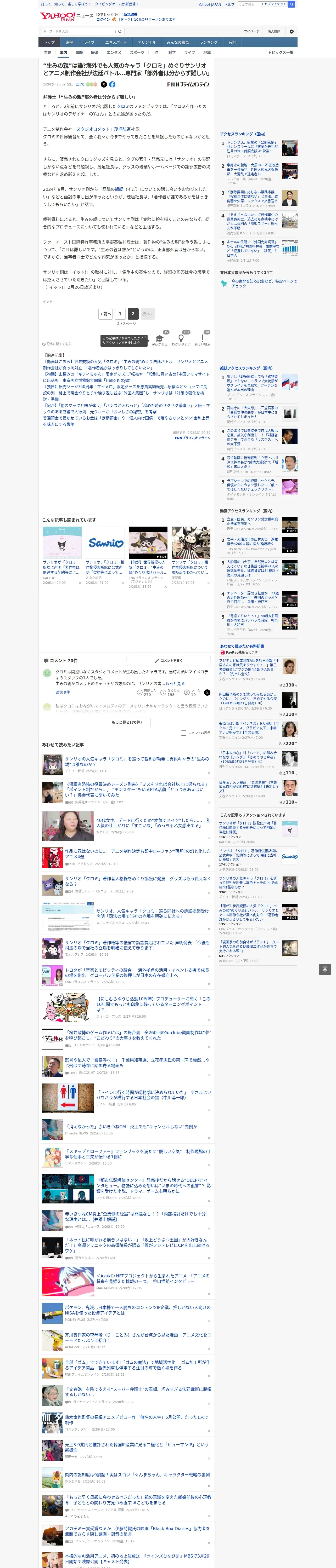Screen dimensions: 336x1568
Task: Click the わかりやすい lightbulb reaction icon
Action: [181, 338]
